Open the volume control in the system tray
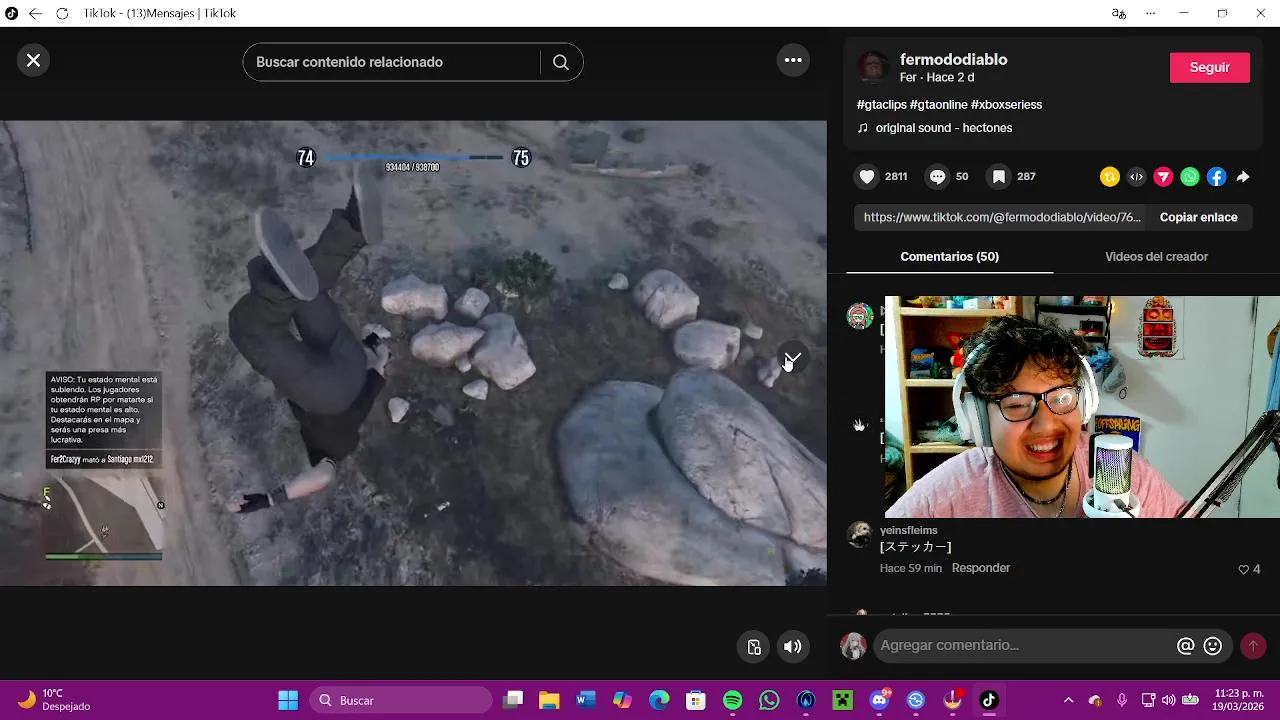The image size is (1280, 720). coord(1169,700)
